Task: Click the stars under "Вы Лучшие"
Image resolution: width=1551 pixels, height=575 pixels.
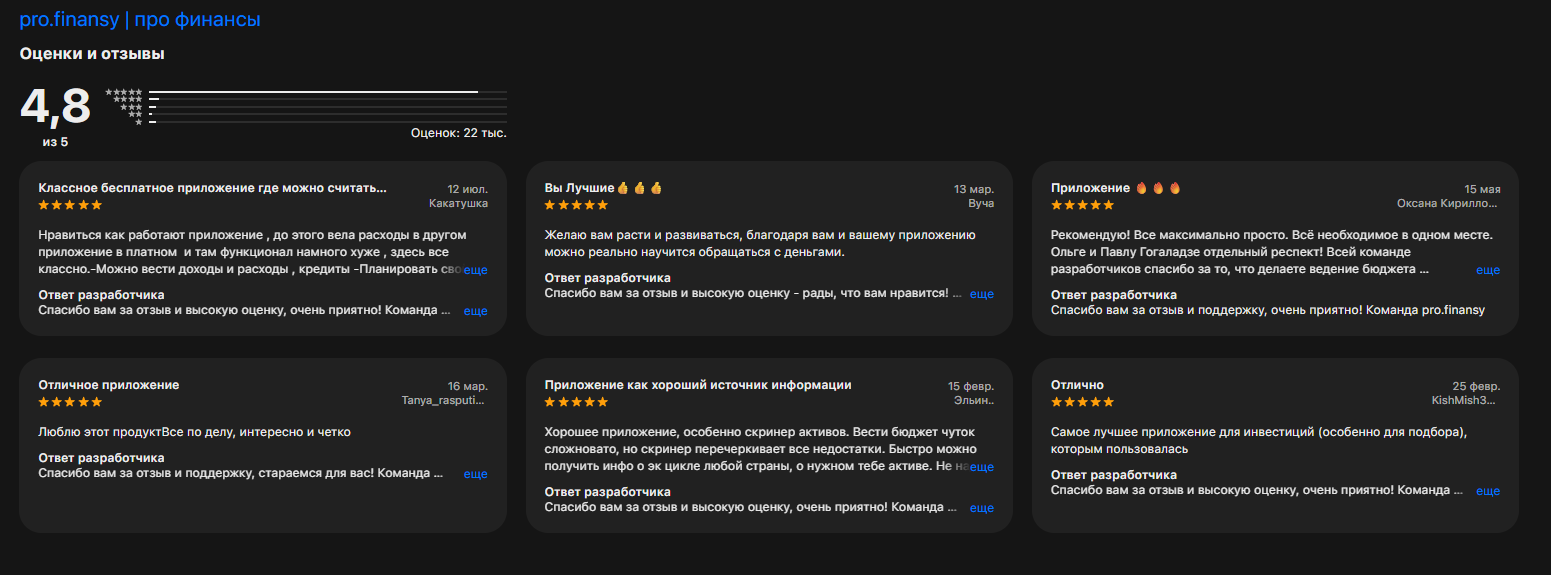Action: click(x=576, y=205)
